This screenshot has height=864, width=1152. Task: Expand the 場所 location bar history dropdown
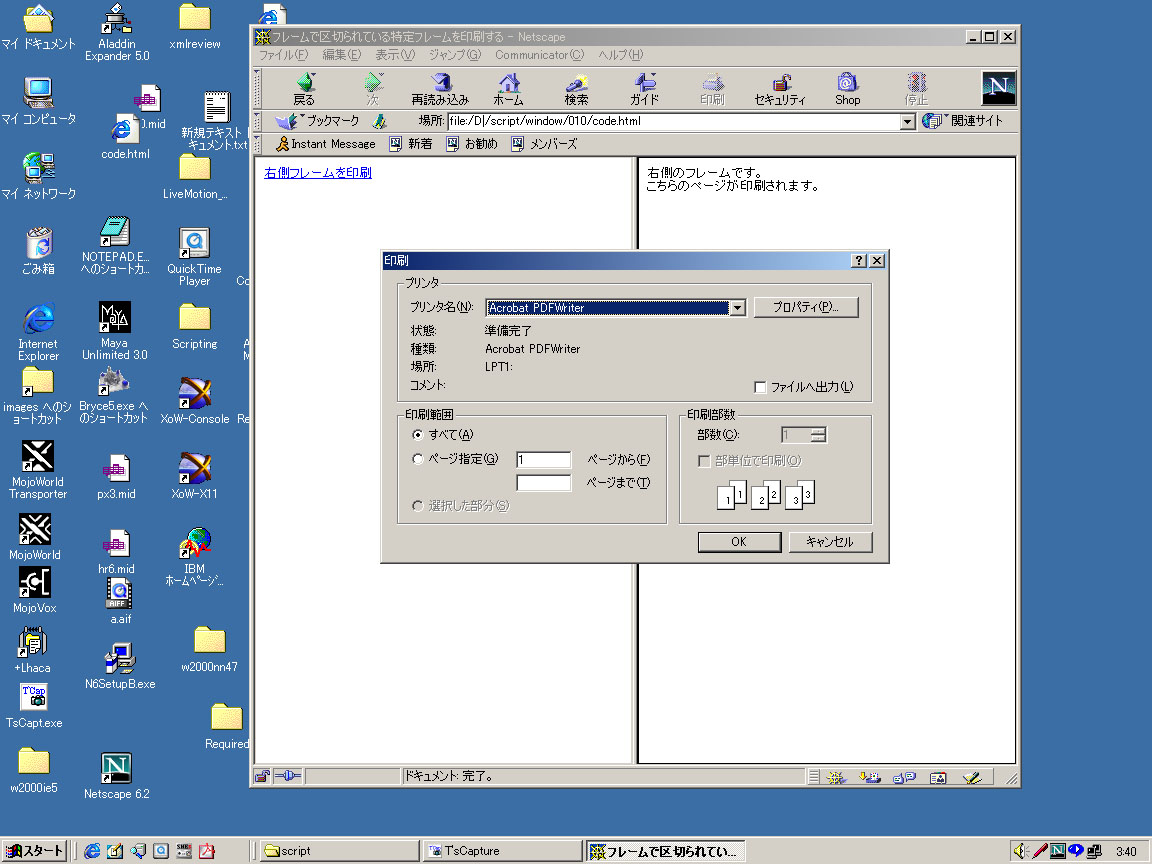[907, 122]
